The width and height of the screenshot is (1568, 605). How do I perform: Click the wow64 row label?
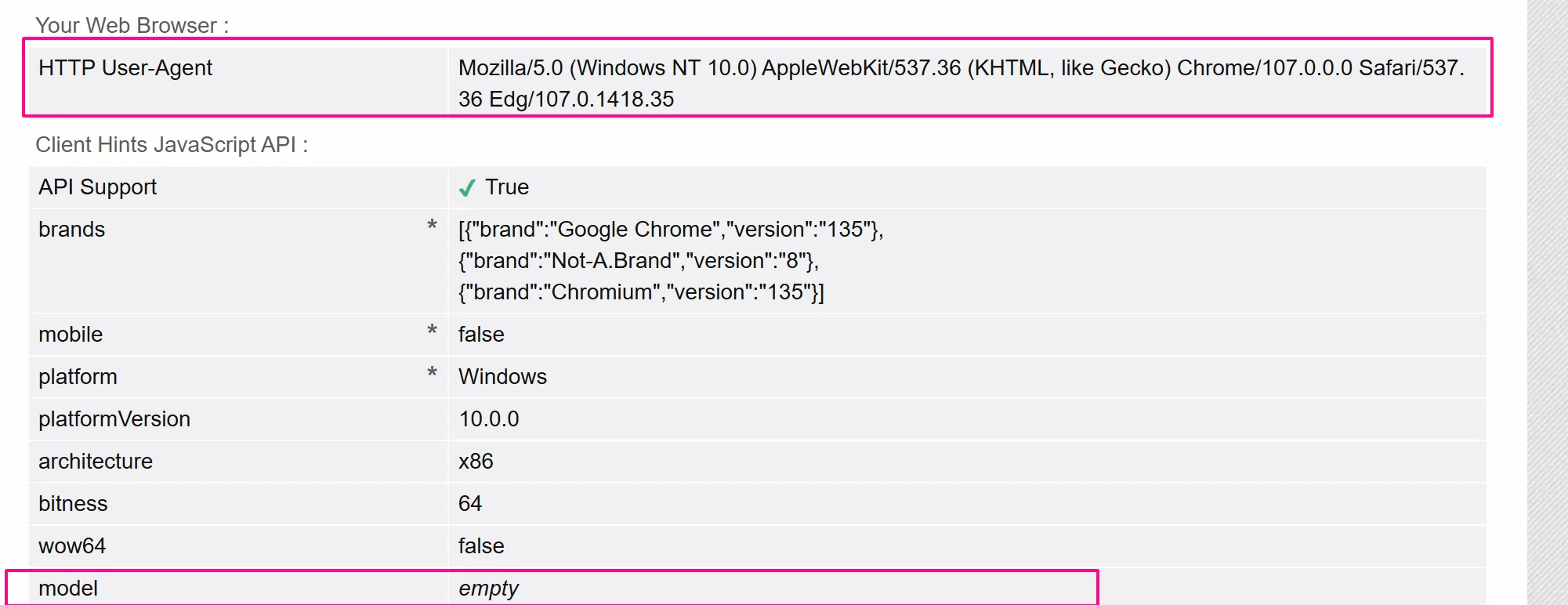coord(72,546)
